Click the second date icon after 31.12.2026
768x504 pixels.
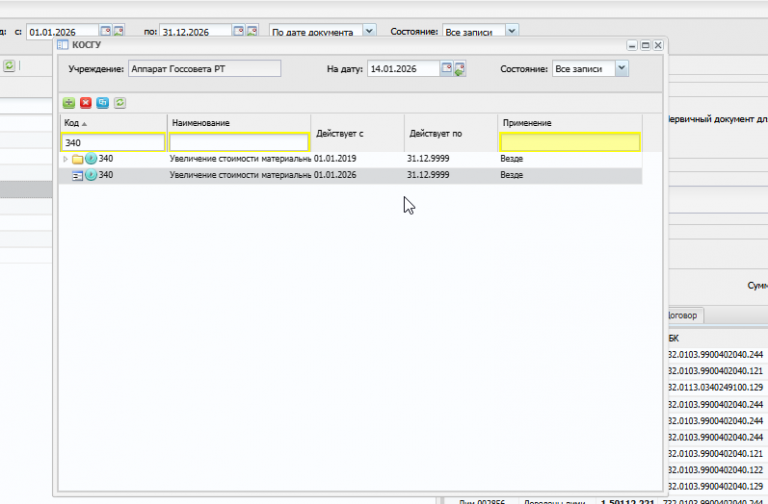tap(252, 31)
